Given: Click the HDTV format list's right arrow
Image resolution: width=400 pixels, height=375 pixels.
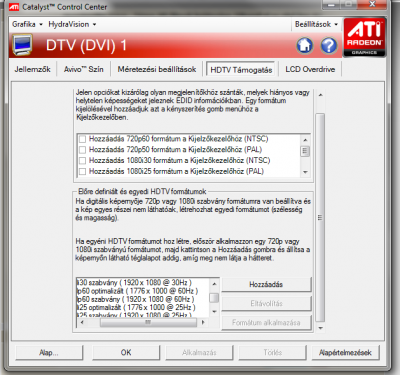Looking at the screenshot, I should pyautogui.click(x=203, y=322).
